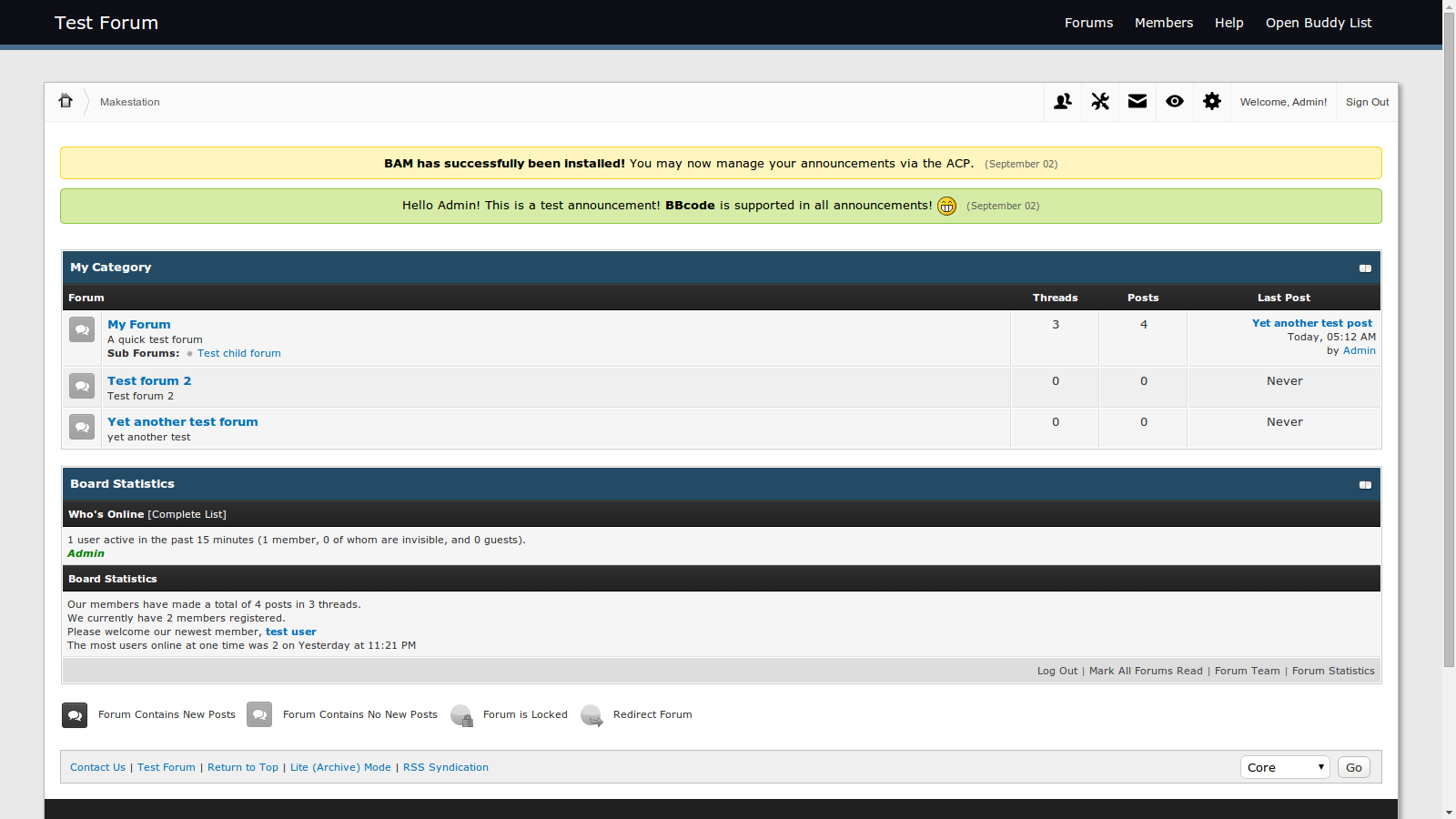The image size is (1456, 819).
Task: Open the Help menu item
Action: (x=1228, y=23)
